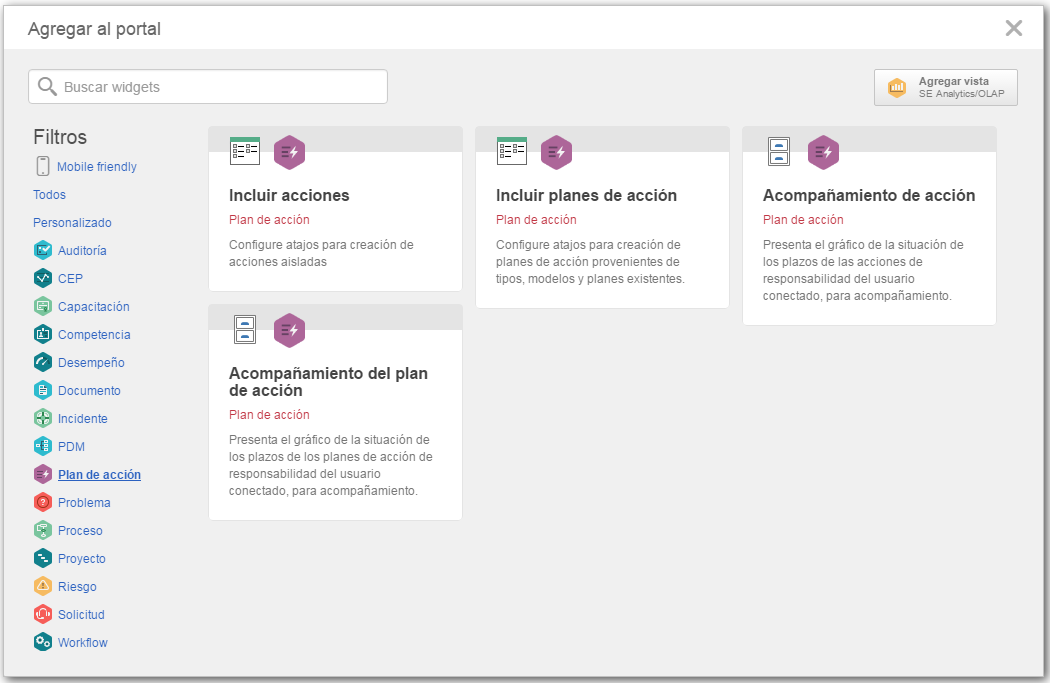This screenshot has height=683, width=1050.
Task: Choose the Capacitación filter label
Action: click(x=94, y=307)
